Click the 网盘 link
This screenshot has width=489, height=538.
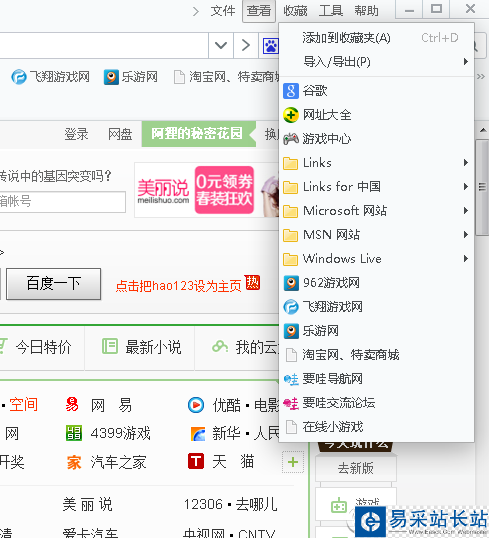120,134
